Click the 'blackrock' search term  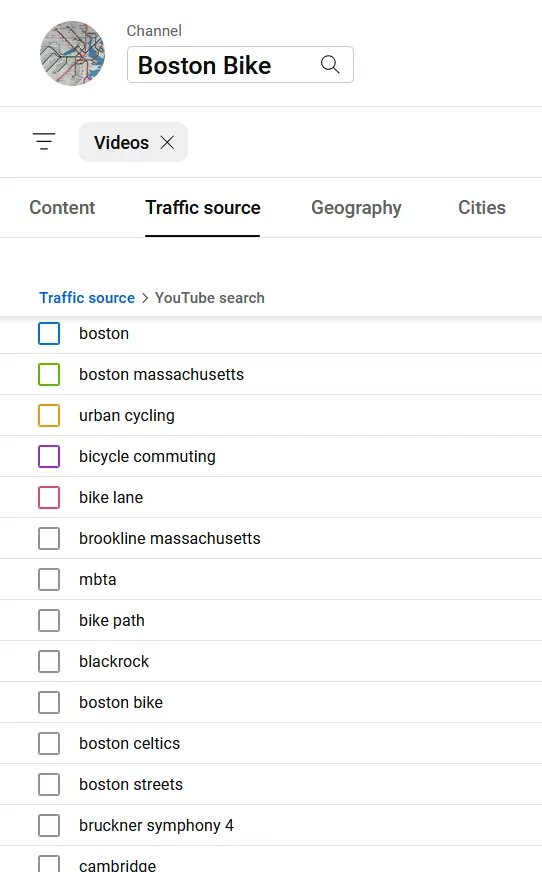[x=114, y=662]
